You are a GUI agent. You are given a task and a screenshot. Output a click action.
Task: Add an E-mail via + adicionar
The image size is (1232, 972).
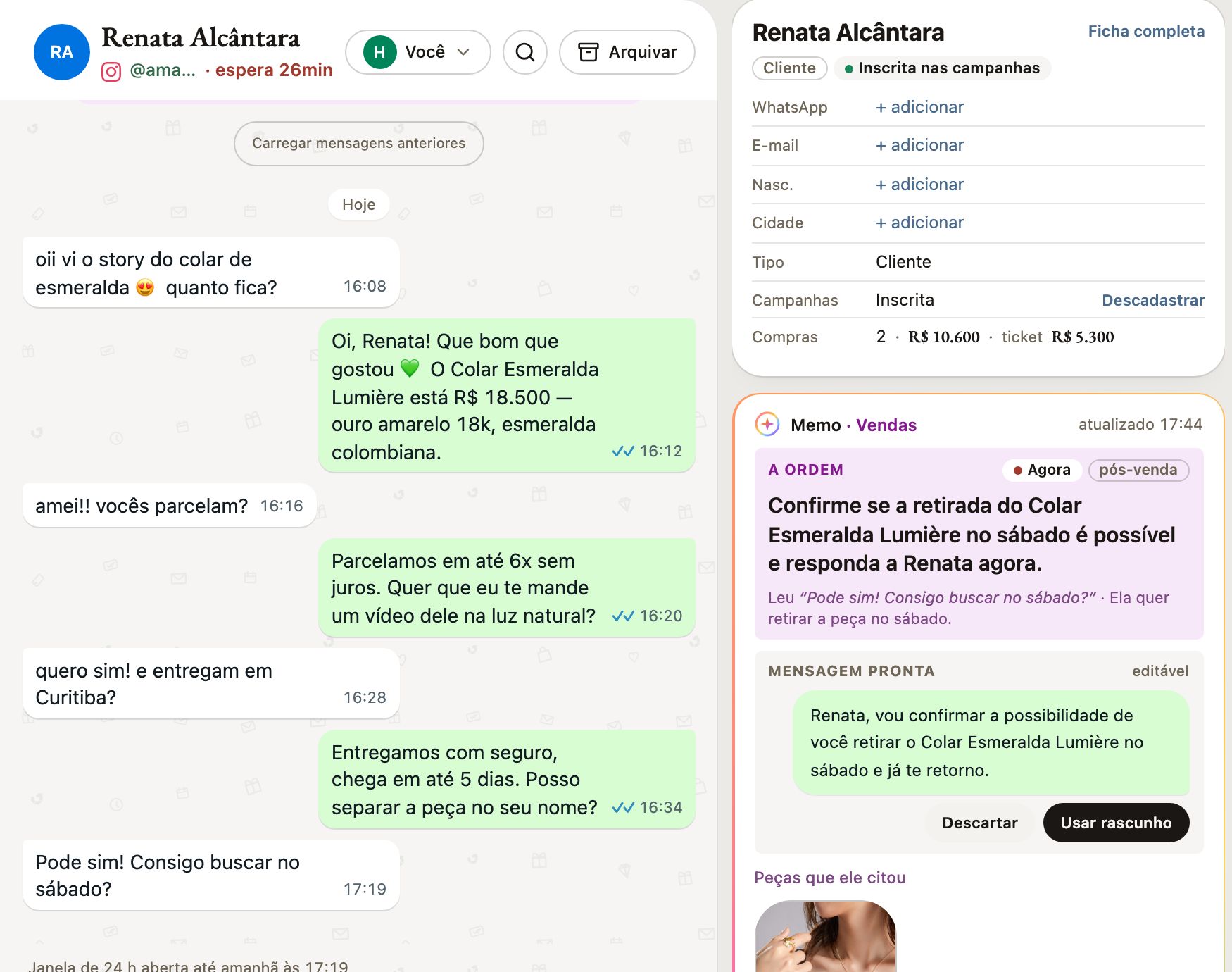(x=919, y=145)
